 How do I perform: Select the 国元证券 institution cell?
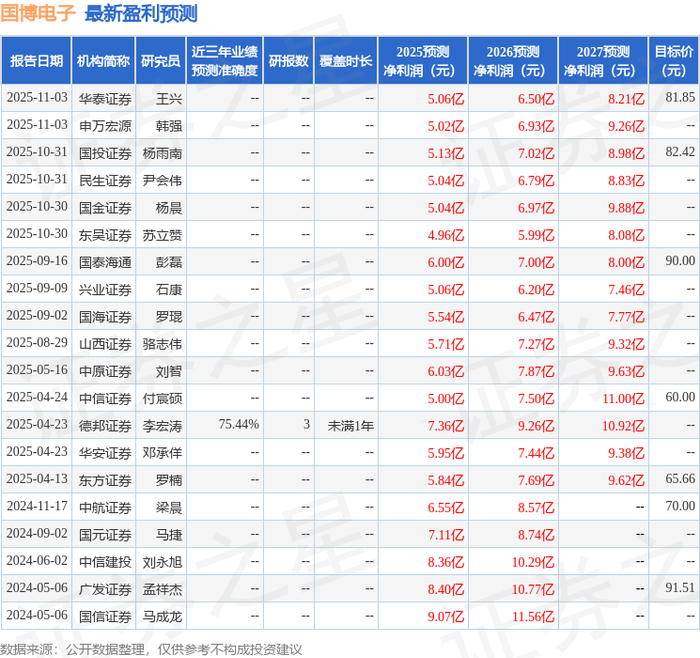point(105,534)
